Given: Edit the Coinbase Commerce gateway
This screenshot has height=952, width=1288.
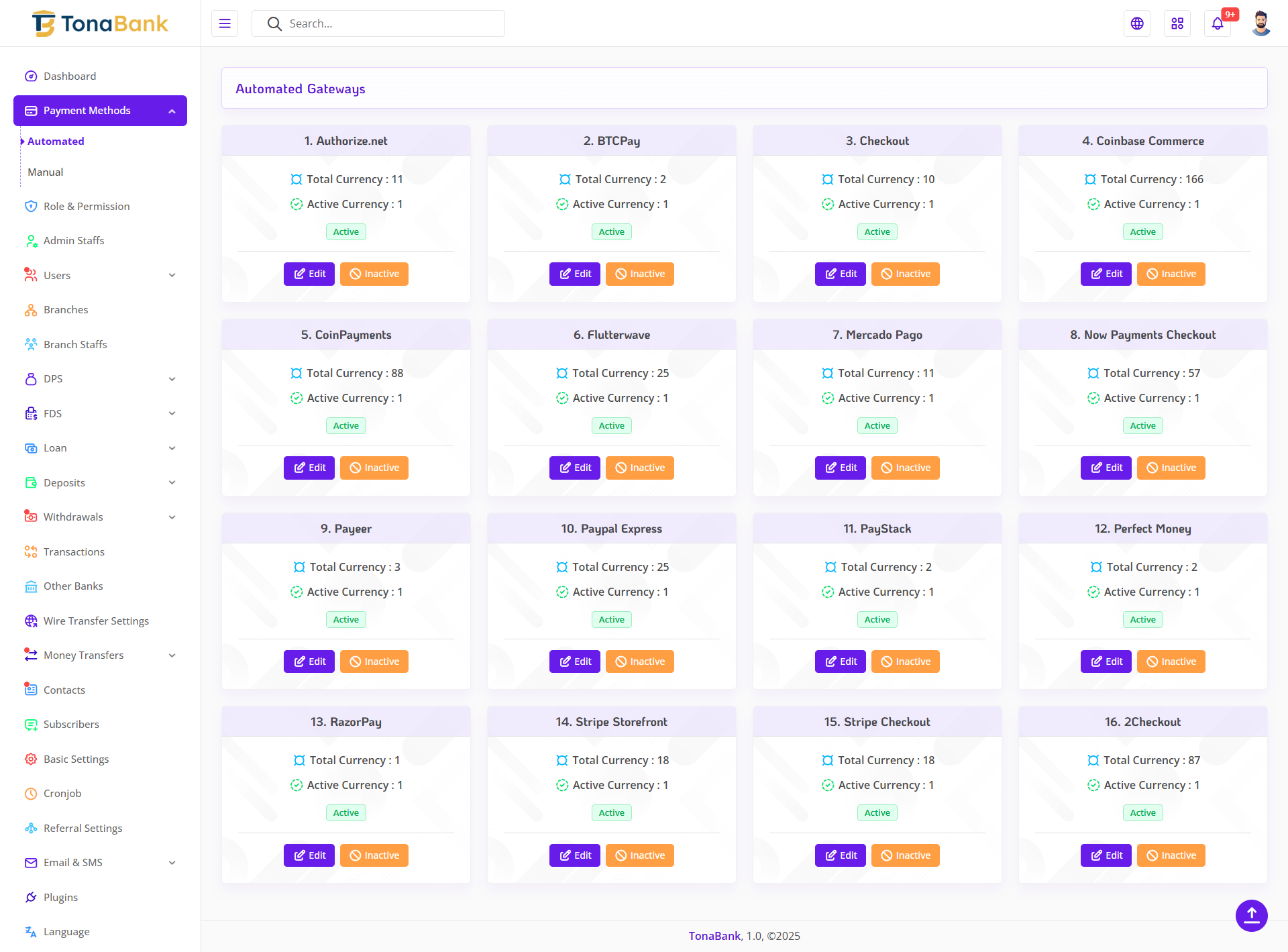Looking at the screenshot, I should click(1106, 274).
